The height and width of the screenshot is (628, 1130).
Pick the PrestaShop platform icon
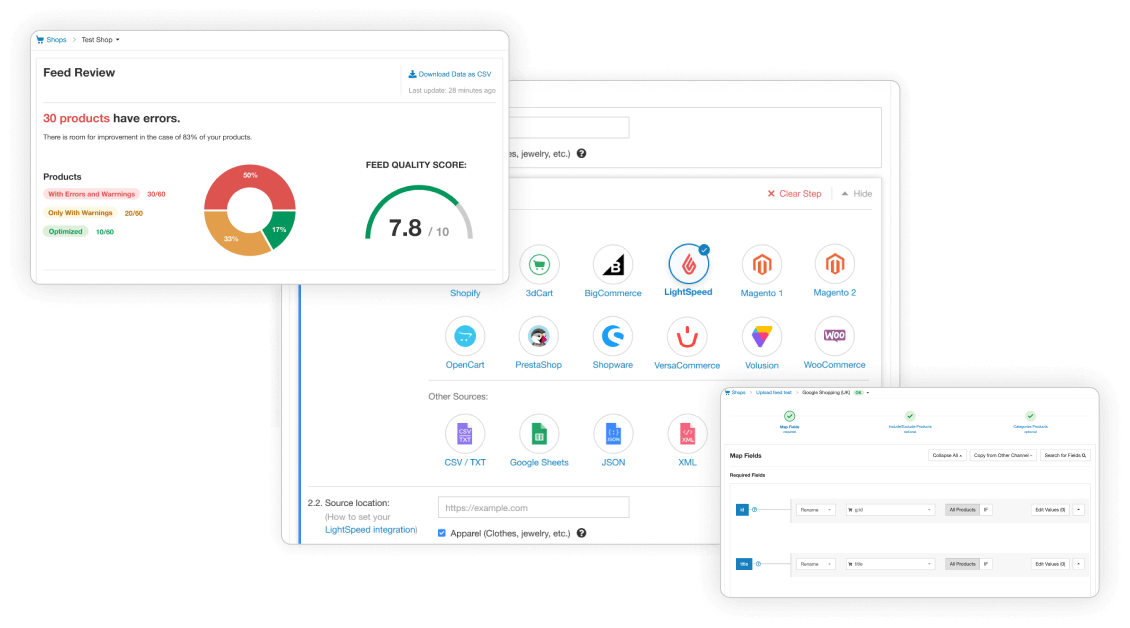539,337
